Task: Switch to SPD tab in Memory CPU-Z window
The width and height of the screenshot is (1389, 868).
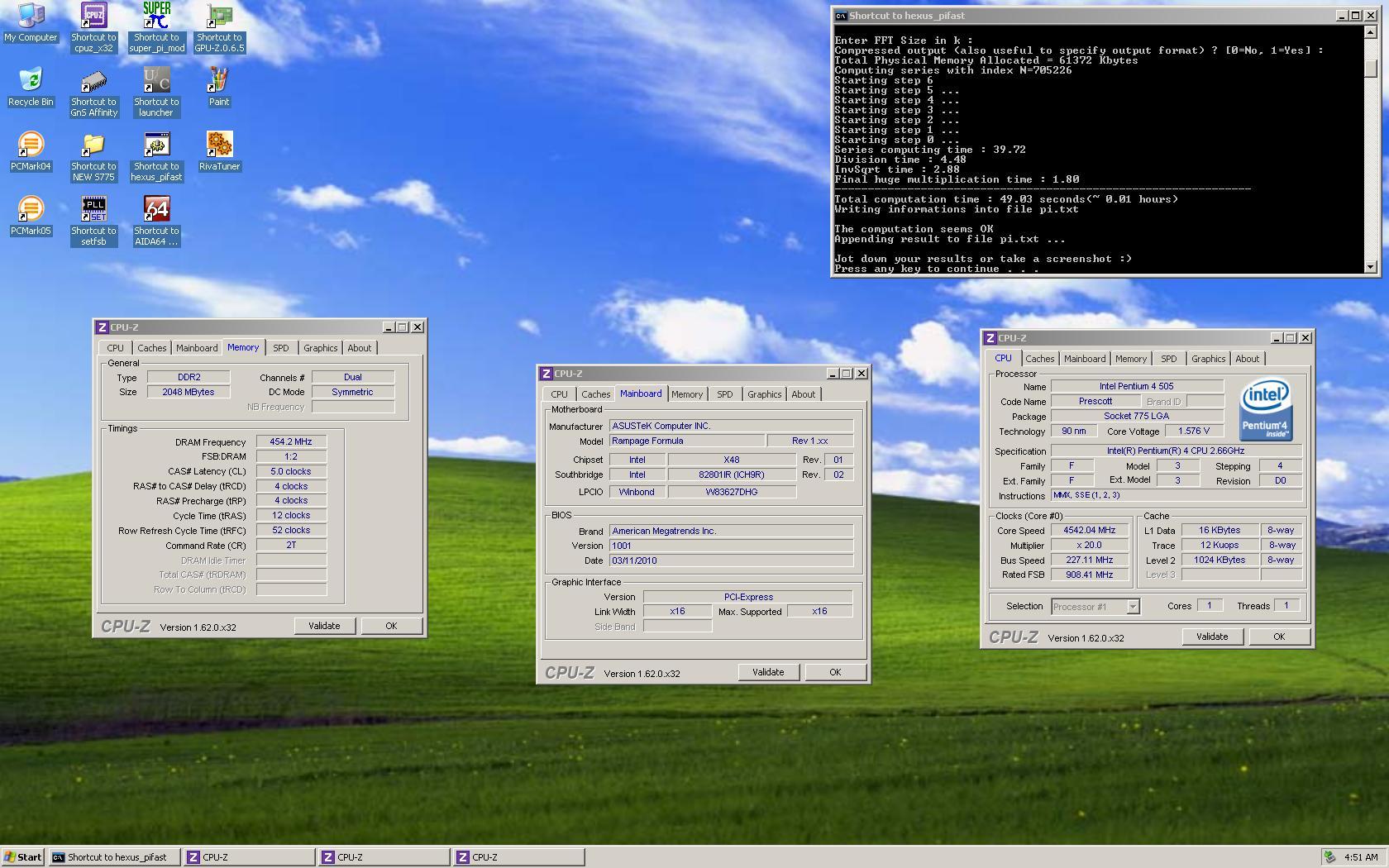Action: coord(281,348)
